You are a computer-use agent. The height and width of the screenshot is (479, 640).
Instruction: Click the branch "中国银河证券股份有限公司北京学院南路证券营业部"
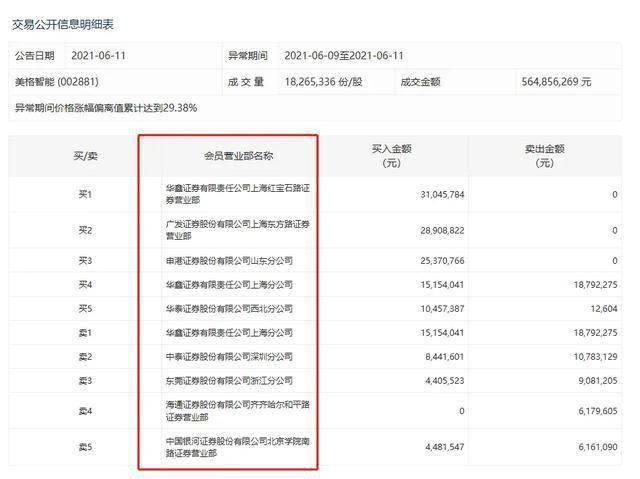coord(238,447)
